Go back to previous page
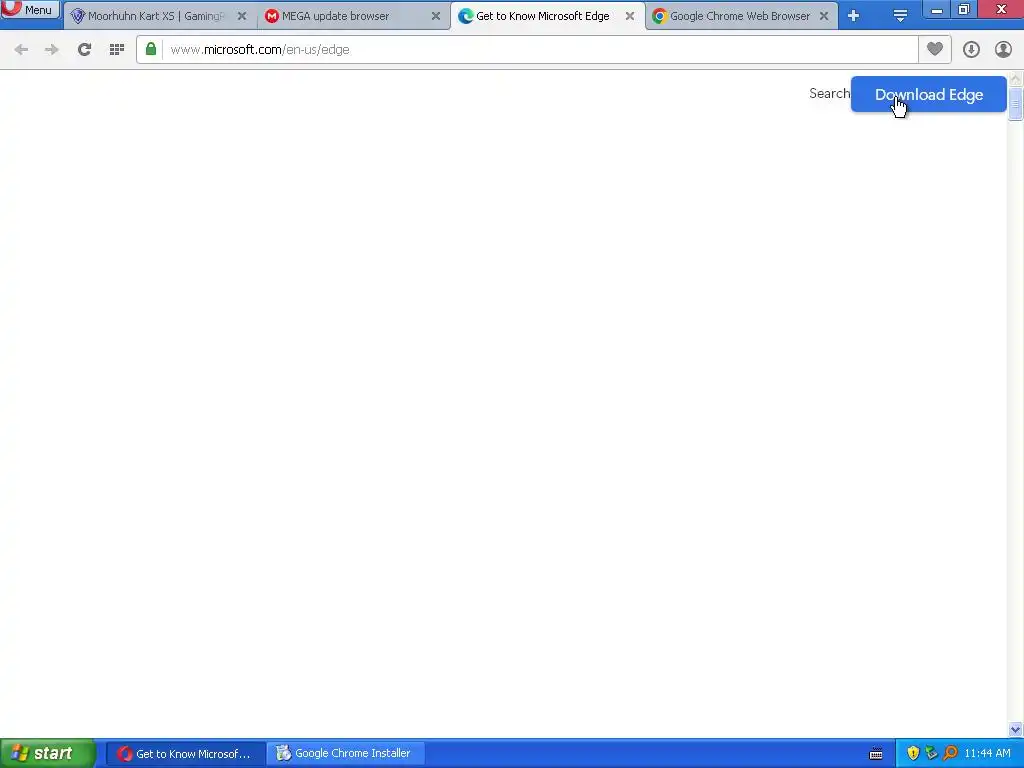 [x=21, y=50]
